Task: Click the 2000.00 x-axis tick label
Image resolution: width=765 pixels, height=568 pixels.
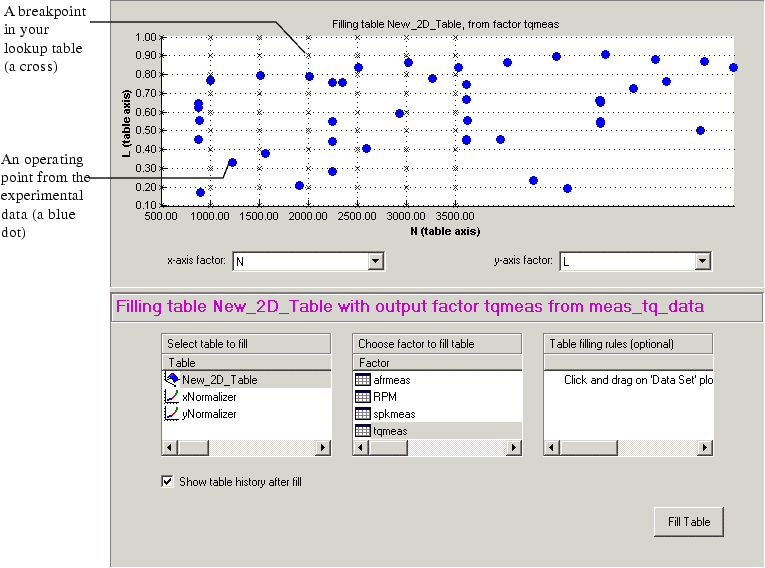Action: (x=308, y=216)
